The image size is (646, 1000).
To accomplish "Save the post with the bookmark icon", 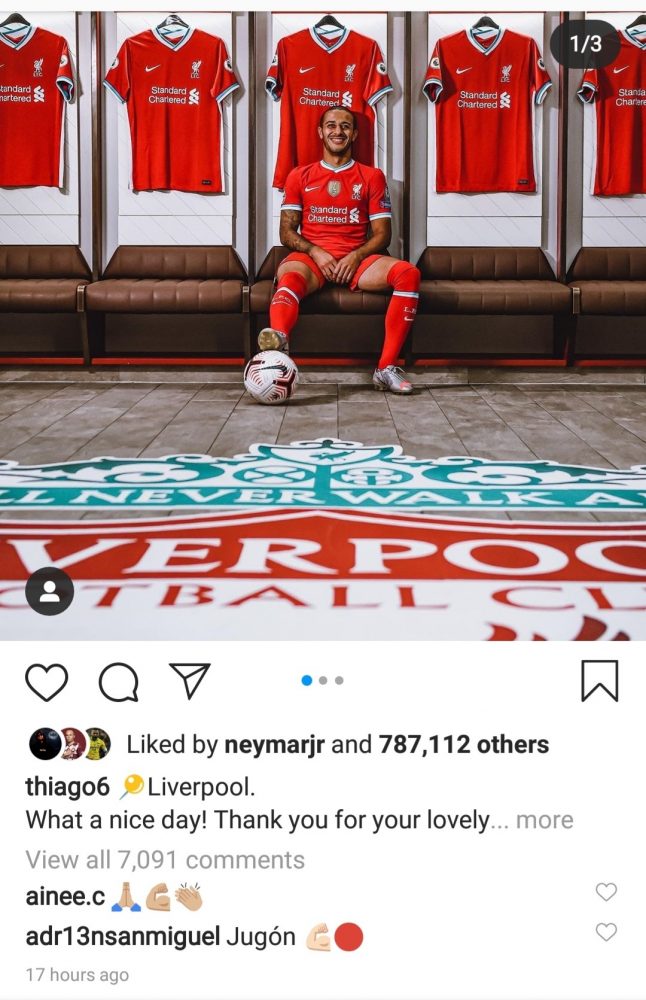I will point(599,681).
